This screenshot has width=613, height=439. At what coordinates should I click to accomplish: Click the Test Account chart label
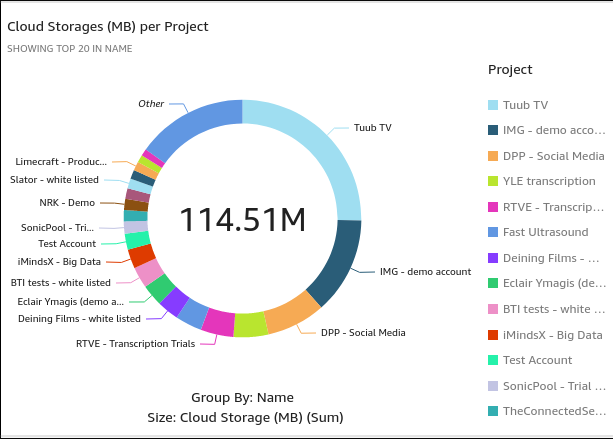pos(67,244)
